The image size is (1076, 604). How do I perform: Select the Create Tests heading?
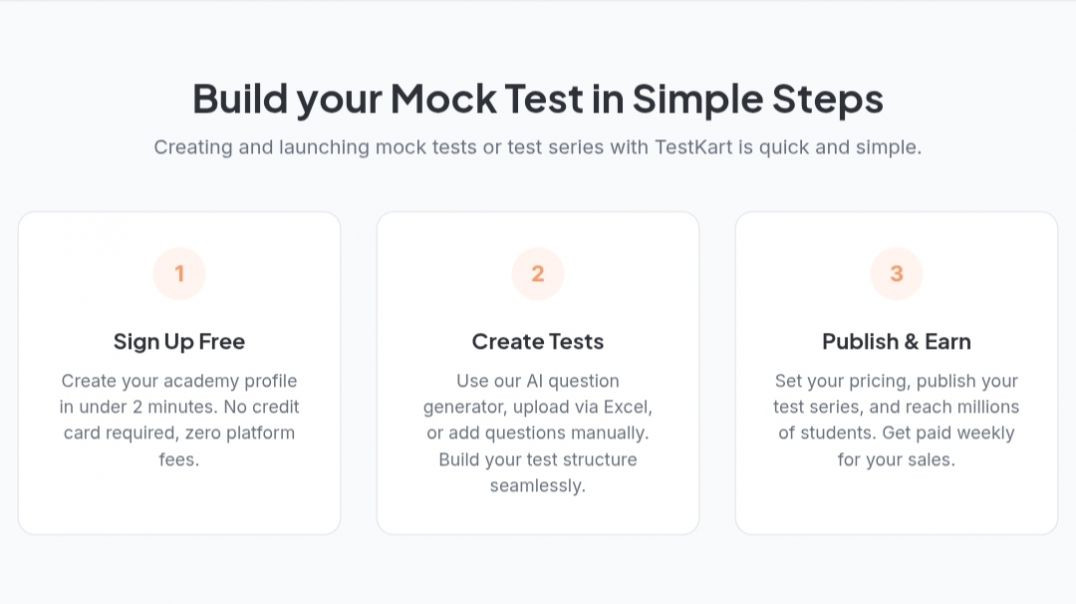[538, 342]
